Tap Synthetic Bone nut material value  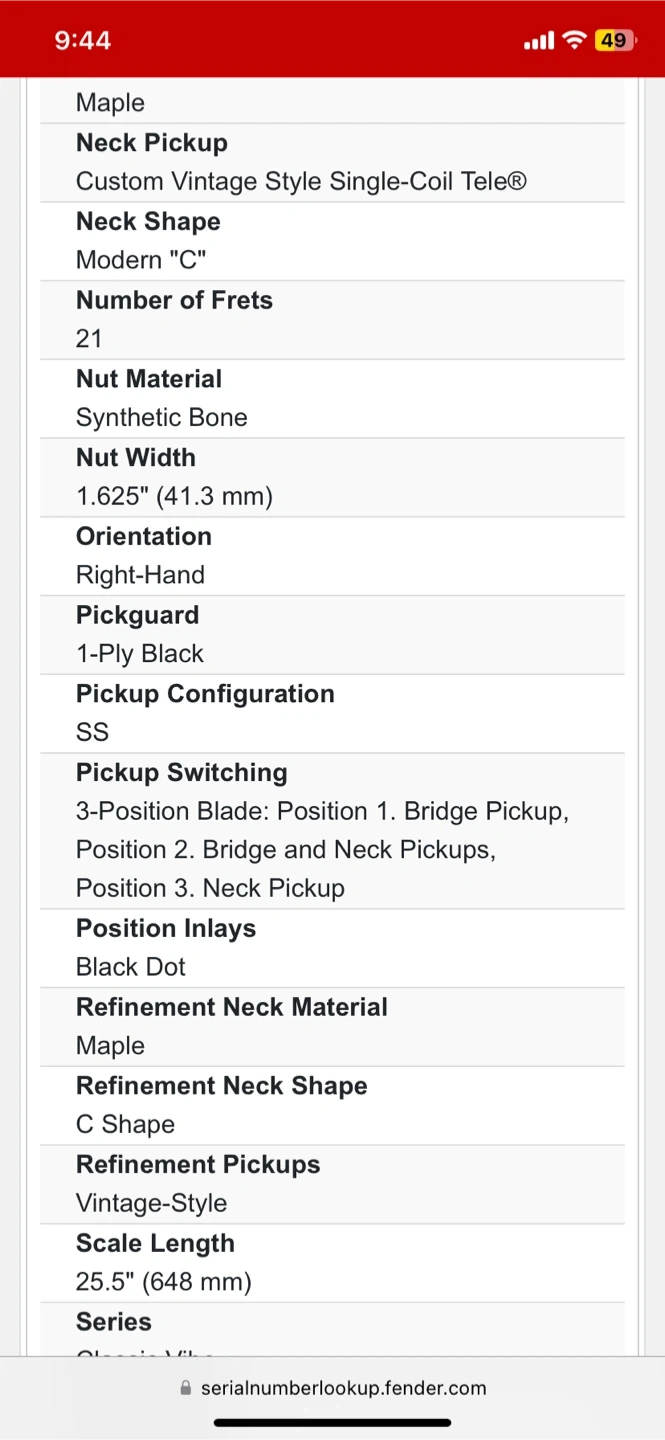click(x=162, y=418)
